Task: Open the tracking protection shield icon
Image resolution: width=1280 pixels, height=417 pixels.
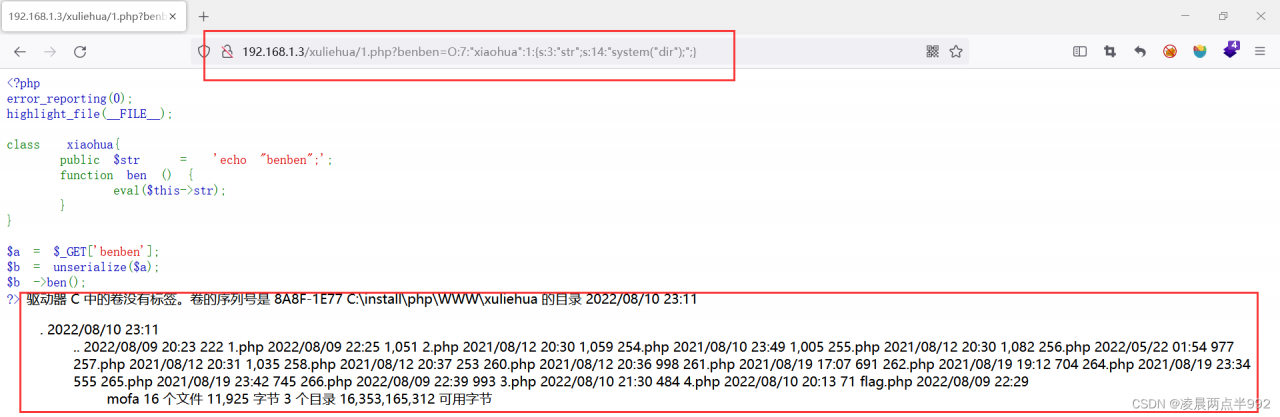Action: (x=205, y=51)
